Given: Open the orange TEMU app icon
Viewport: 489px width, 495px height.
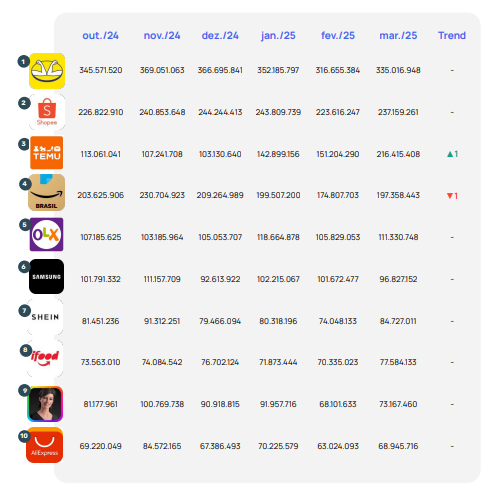Looking at the screenshot, I should click(47, 153).
